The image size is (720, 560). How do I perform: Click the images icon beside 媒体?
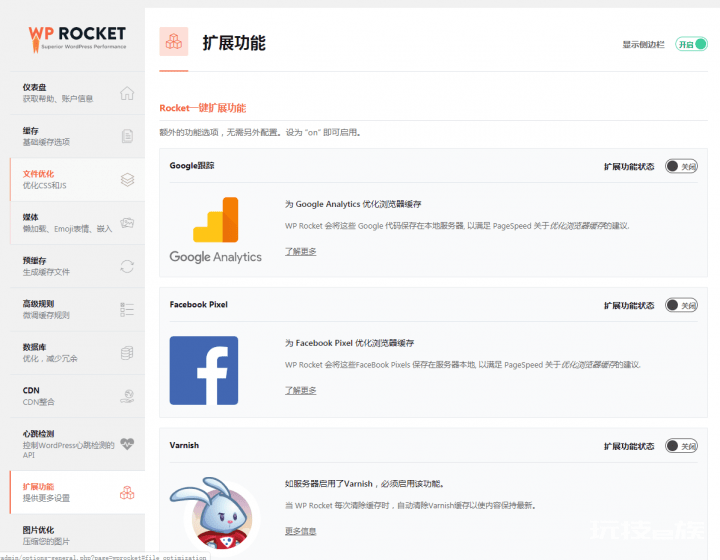click(127, 223)
